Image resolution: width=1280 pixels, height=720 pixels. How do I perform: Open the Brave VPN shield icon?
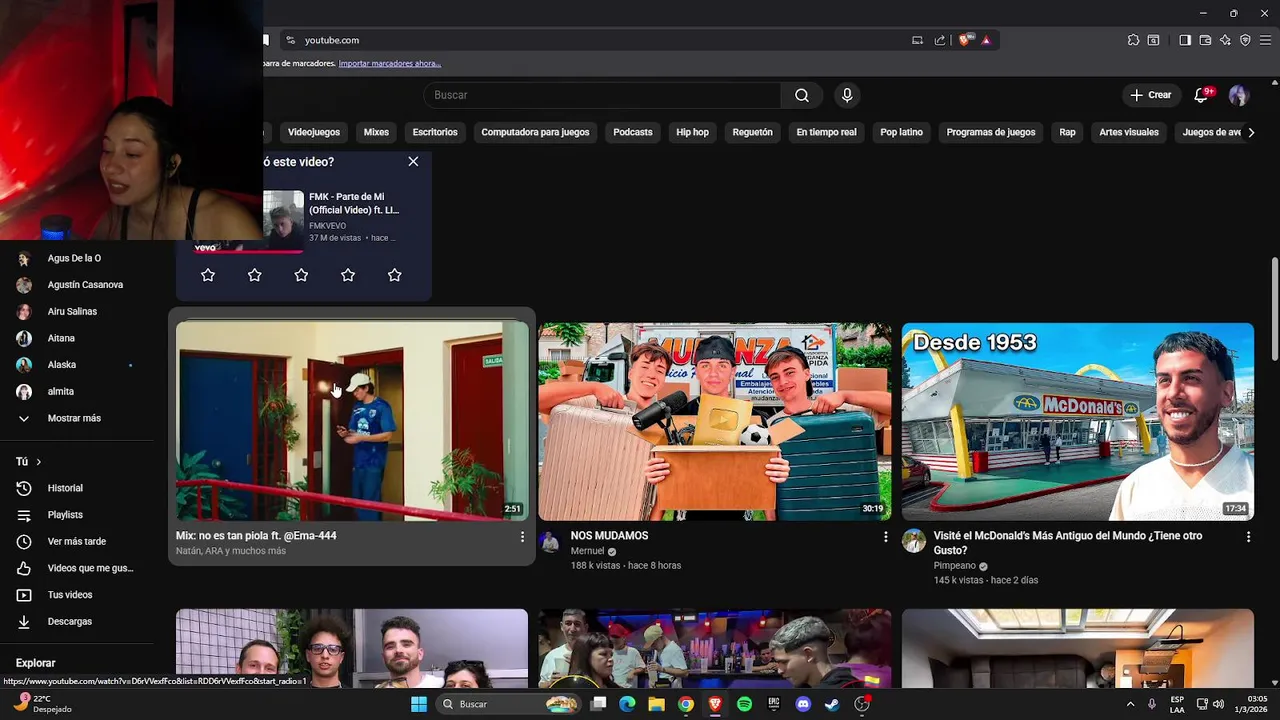coord(1245,40)
